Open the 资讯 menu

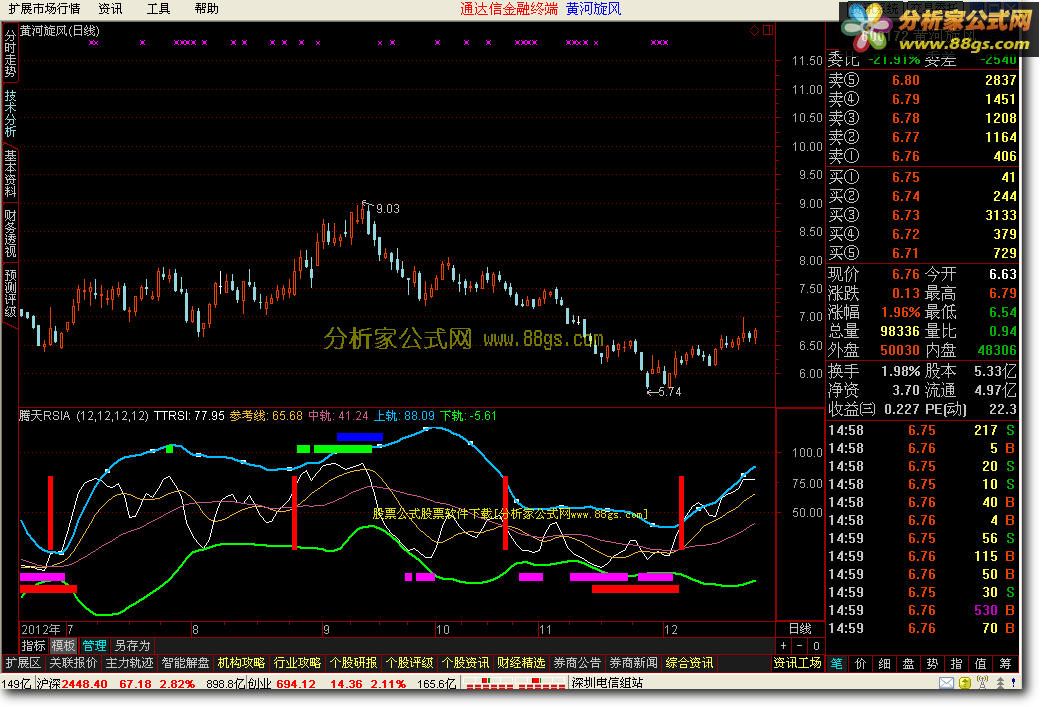click(x=110, y=9)
